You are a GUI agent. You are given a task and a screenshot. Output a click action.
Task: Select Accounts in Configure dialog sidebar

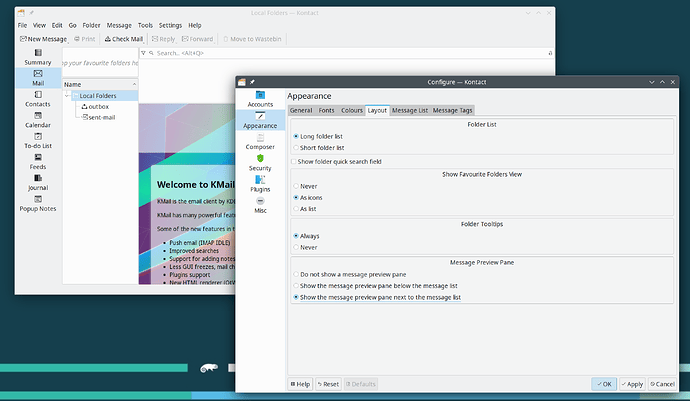coord(260,99)
